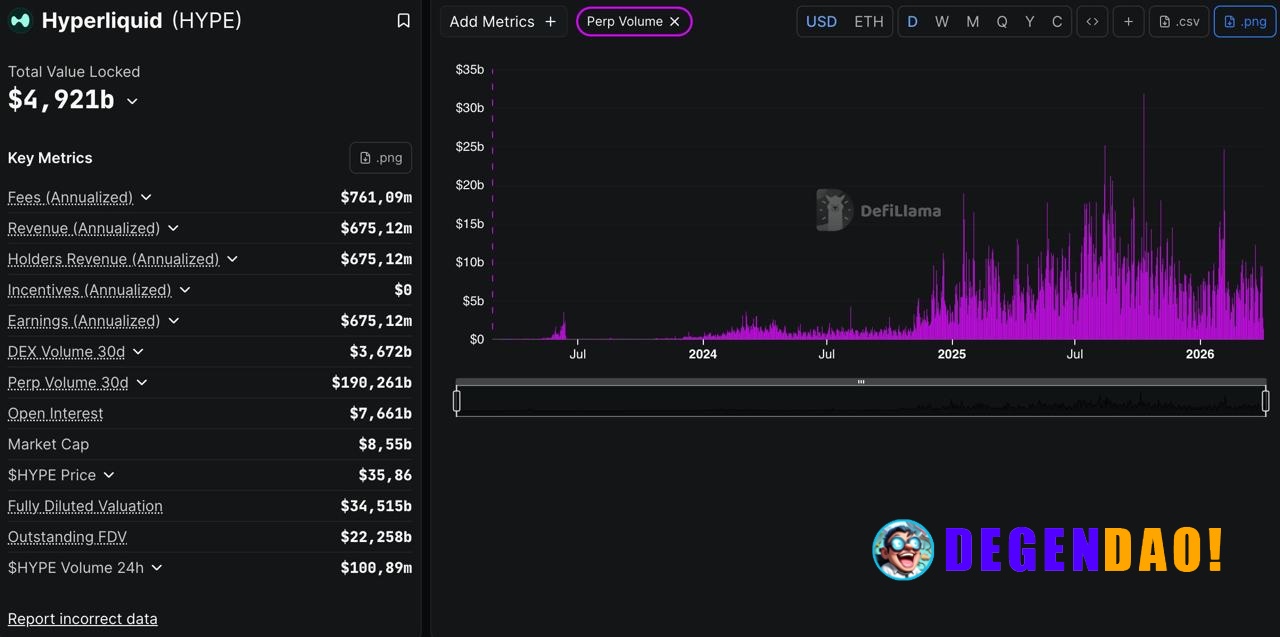Download Key Metrics as .png
Screen dimensions: 1280x637
point(381,158)
